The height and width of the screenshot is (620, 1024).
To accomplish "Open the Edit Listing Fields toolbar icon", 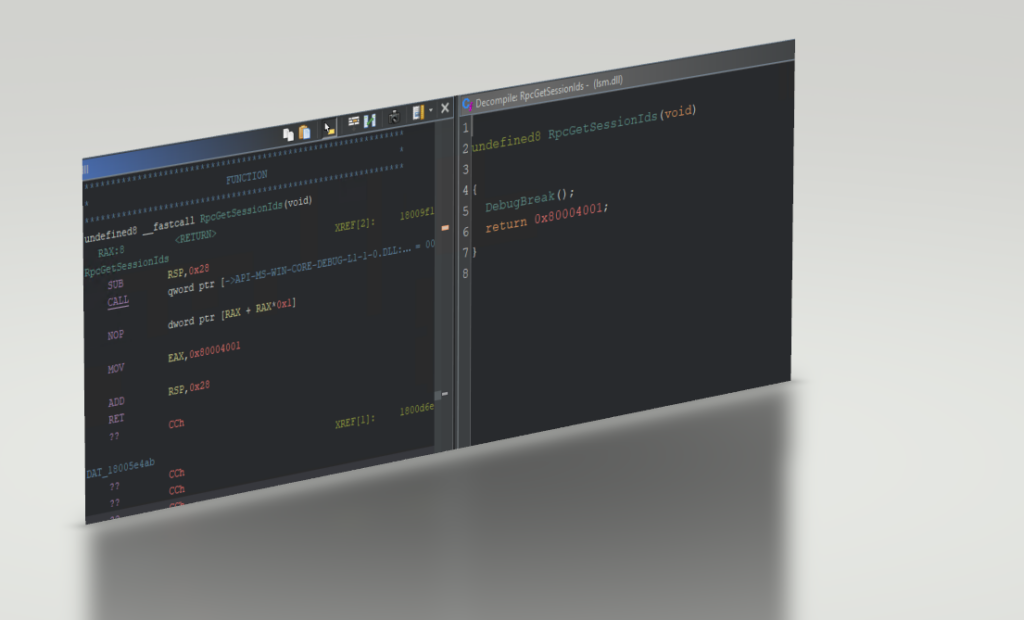I will [353, 120].
